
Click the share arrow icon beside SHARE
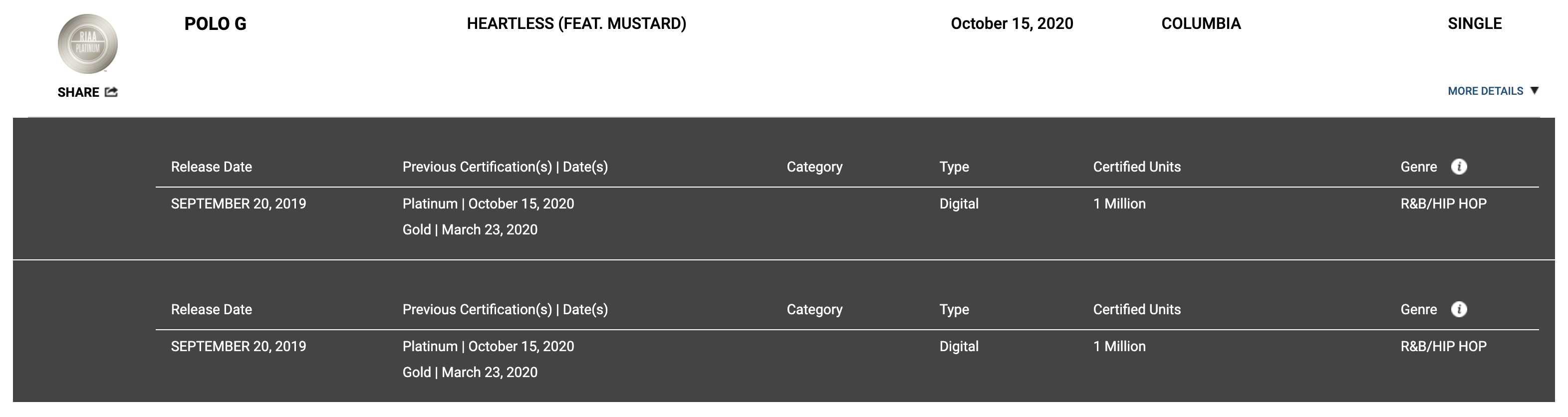coord(111,92)
